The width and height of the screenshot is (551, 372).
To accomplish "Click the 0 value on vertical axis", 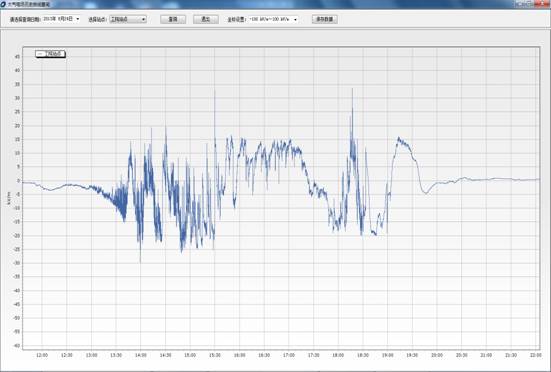I will point(19,181).
